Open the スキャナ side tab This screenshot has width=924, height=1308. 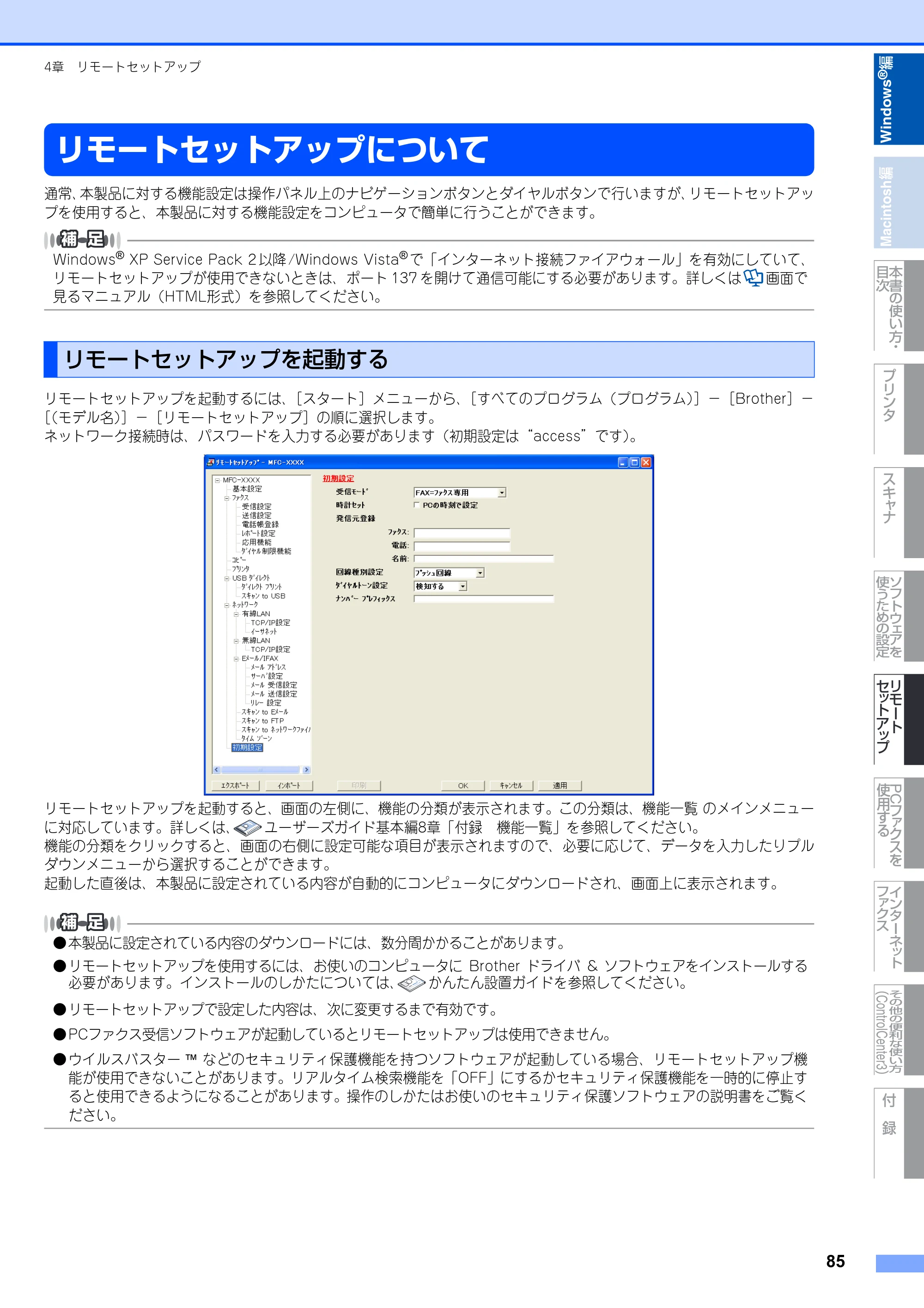tap(899, 513)
